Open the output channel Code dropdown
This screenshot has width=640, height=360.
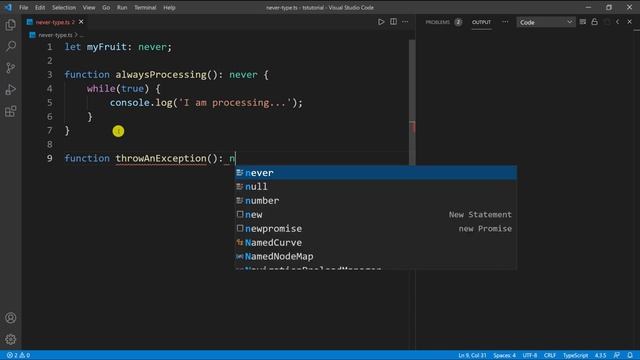click(546, 22)
